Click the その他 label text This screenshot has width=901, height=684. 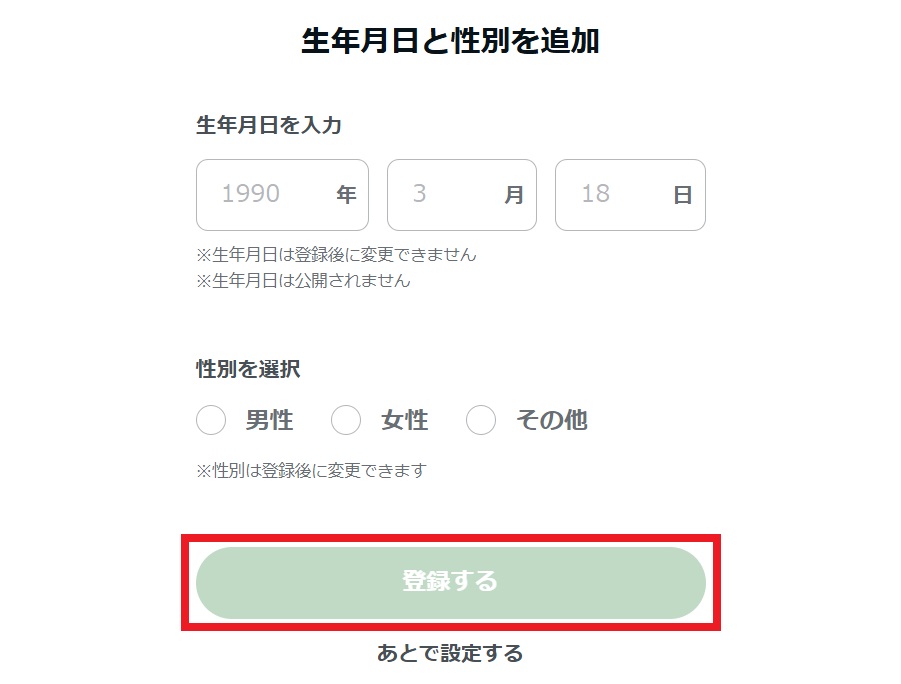click(x=551, y=421)
